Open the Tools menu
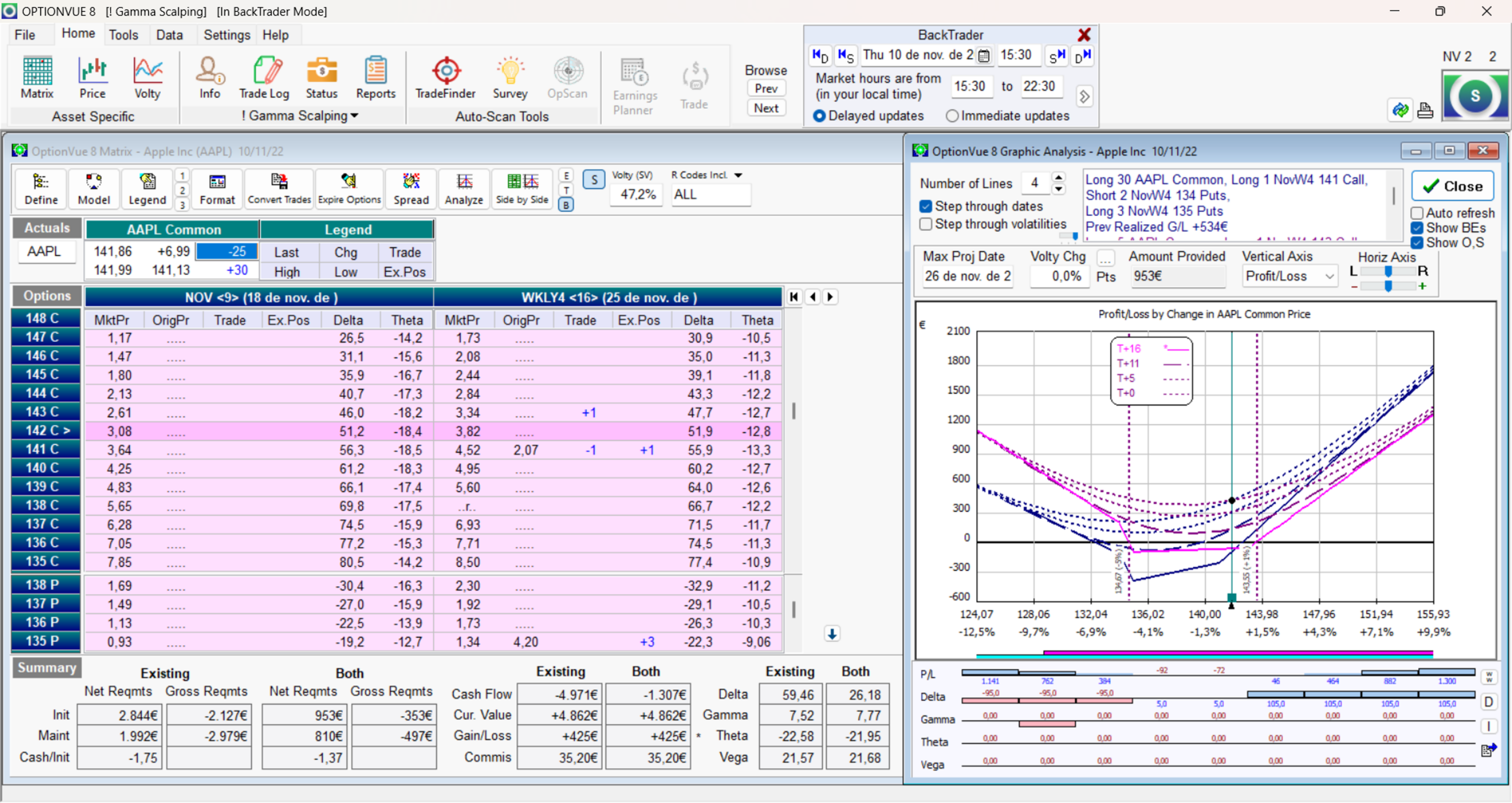1512x803 pixels. point(123,35)
